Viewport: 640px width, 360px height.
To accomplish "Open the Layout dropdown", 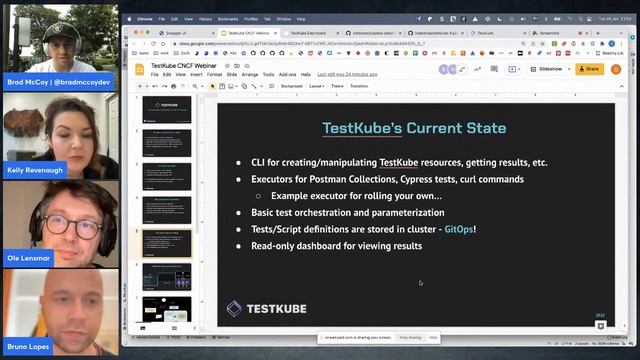I will click(317, 86).
